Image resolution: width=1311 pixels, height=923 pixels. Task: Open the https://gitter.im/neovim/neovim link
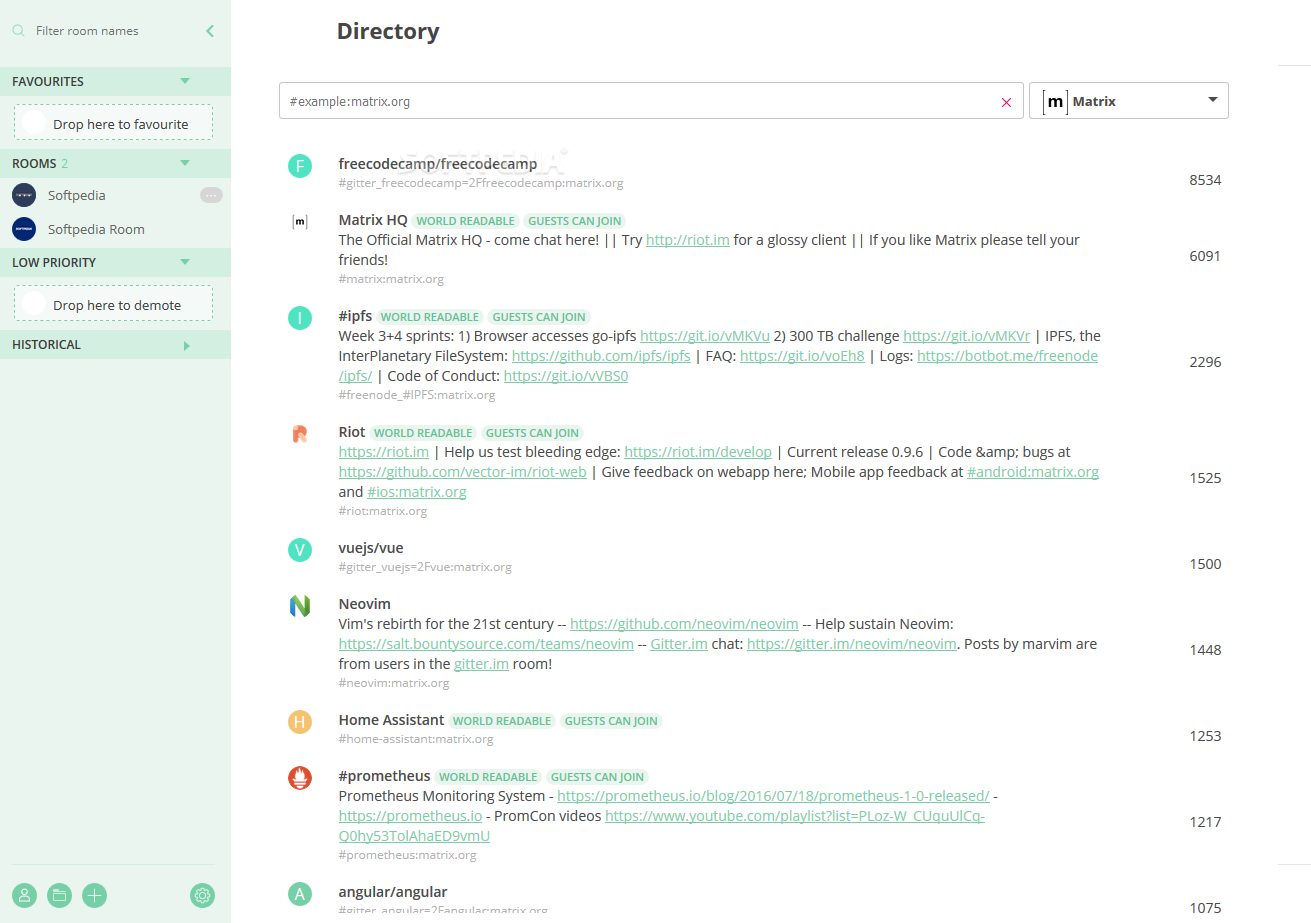[852, 644]
